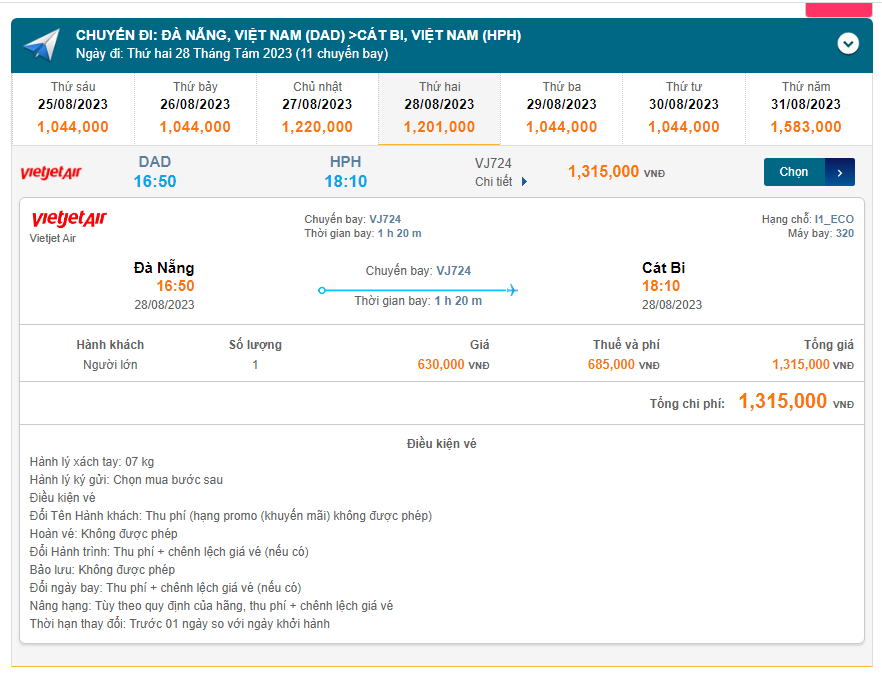Choose the Thứ ba 29/08/2023 date tab
882x687 pixels.
[x=561, y=108]
